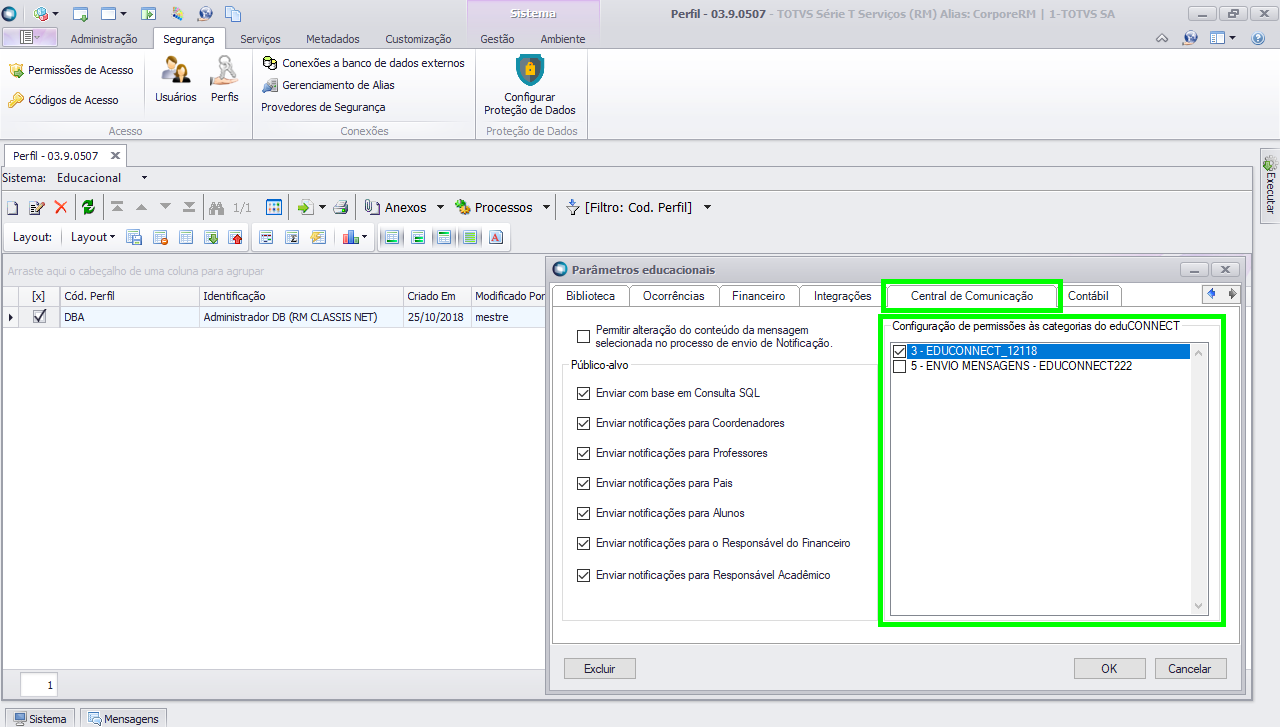Click the copy pages icon in quick access bar
1280x728 pixels.
(x=232, y=14)
